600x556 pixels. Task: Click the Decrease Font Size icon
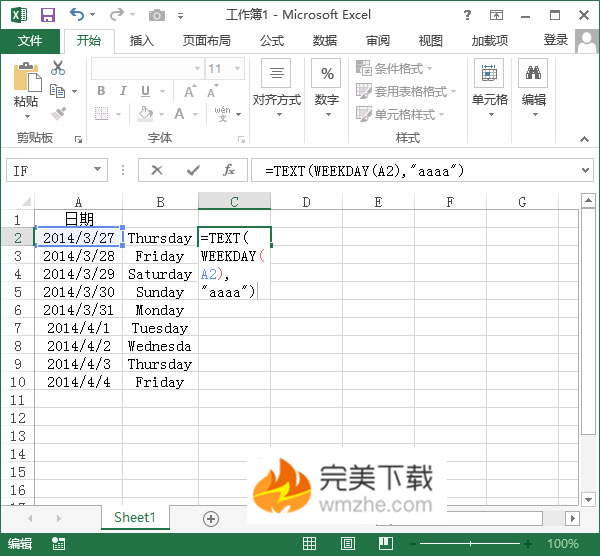(x=212, y=91)
